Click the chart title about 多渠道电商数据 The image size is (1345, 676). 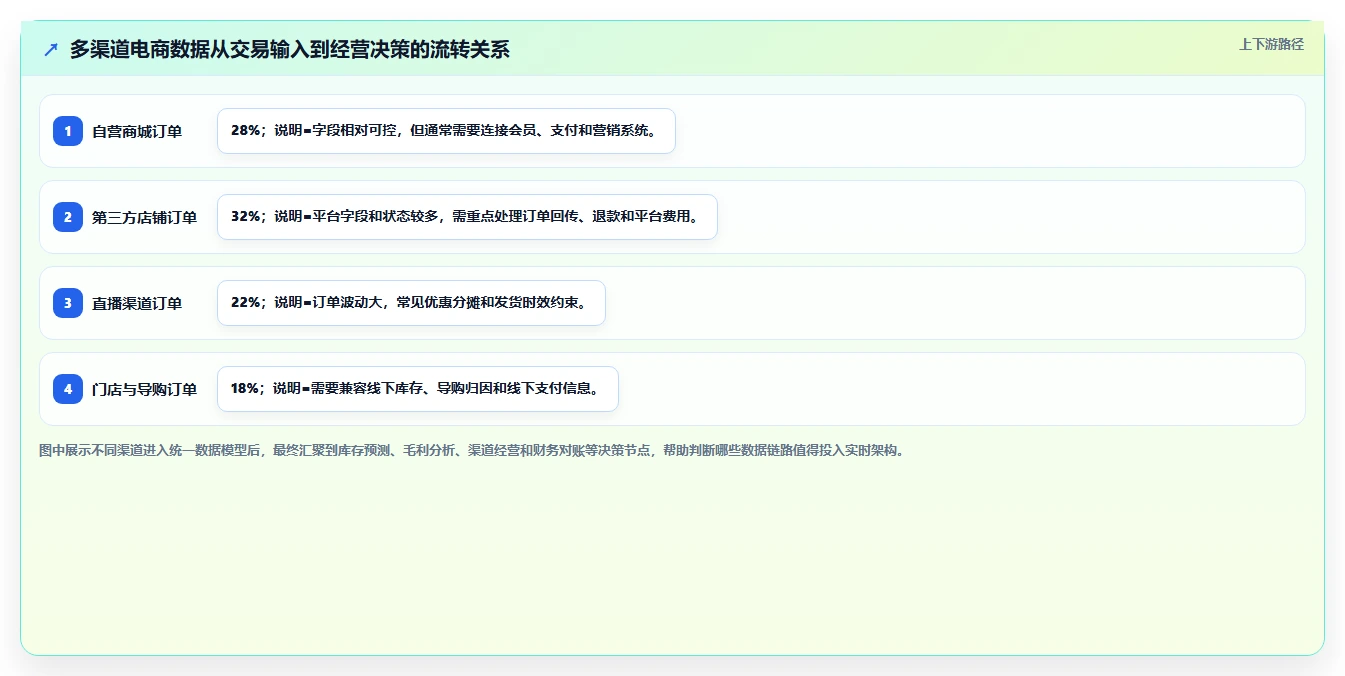[x=290, y=50]
